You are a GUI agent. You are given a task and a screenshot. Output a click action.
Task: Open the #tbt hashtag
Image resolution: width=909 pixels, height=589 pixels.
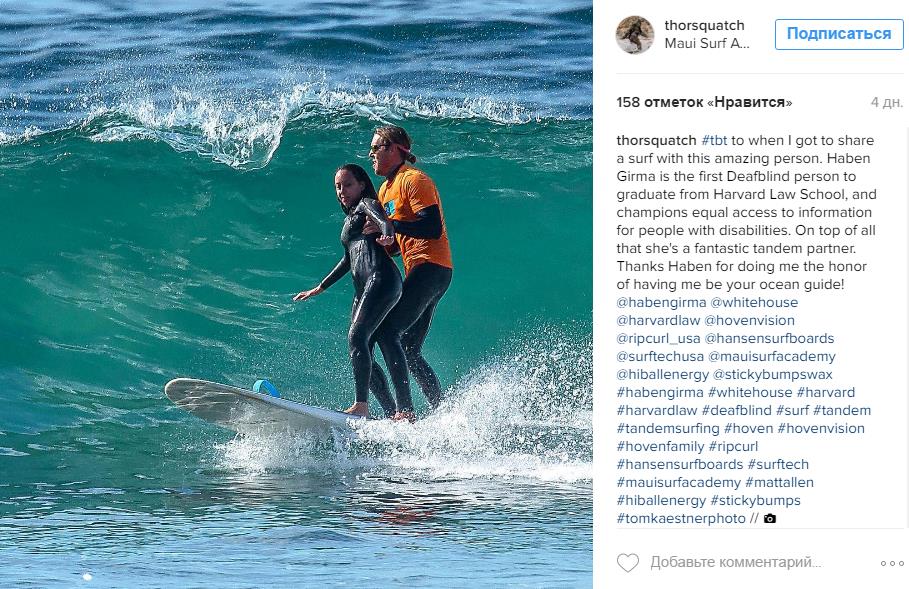(714, 140)
